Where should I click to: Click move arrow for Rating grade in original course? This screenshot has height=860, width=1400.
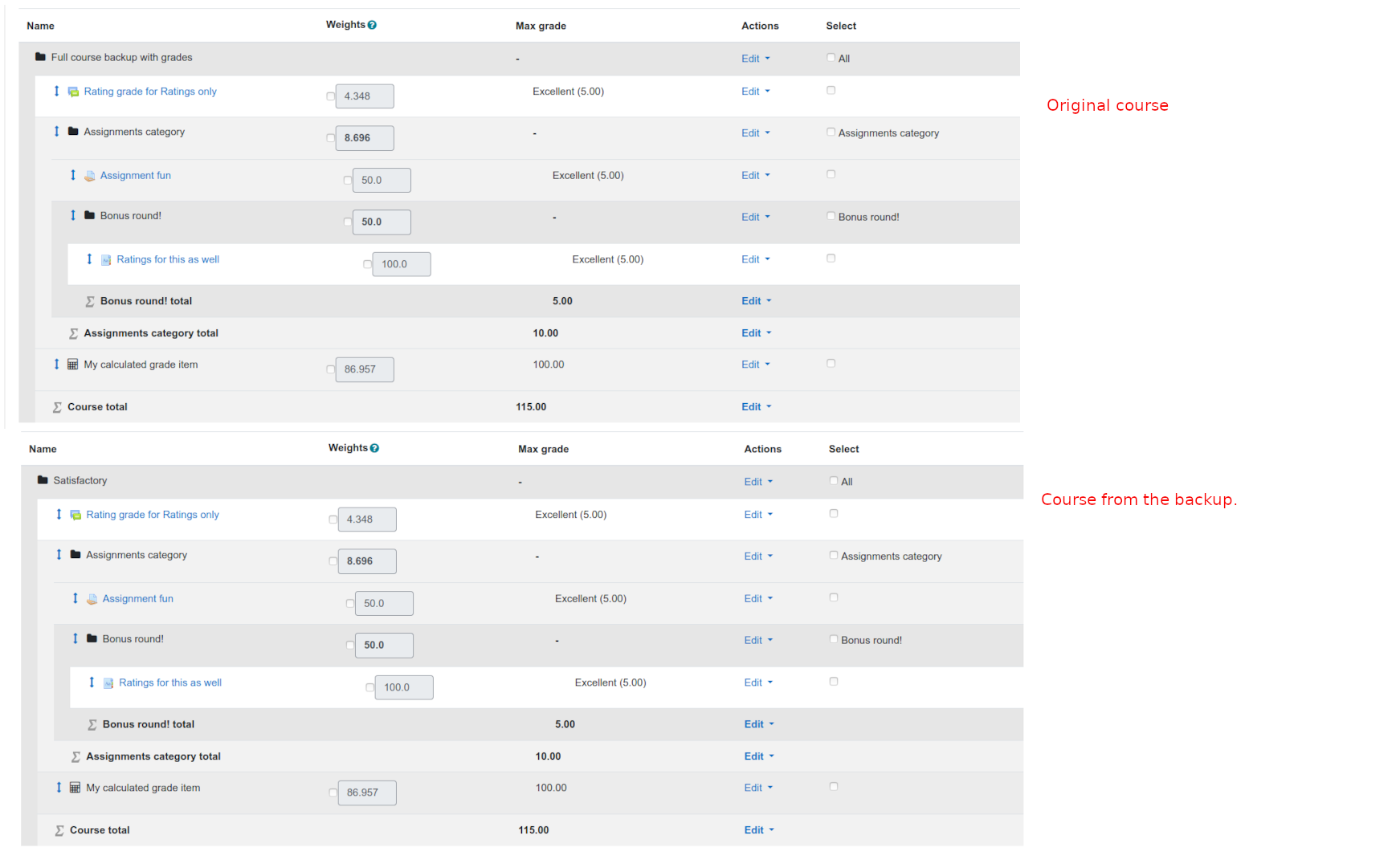(x=56, y=91)
